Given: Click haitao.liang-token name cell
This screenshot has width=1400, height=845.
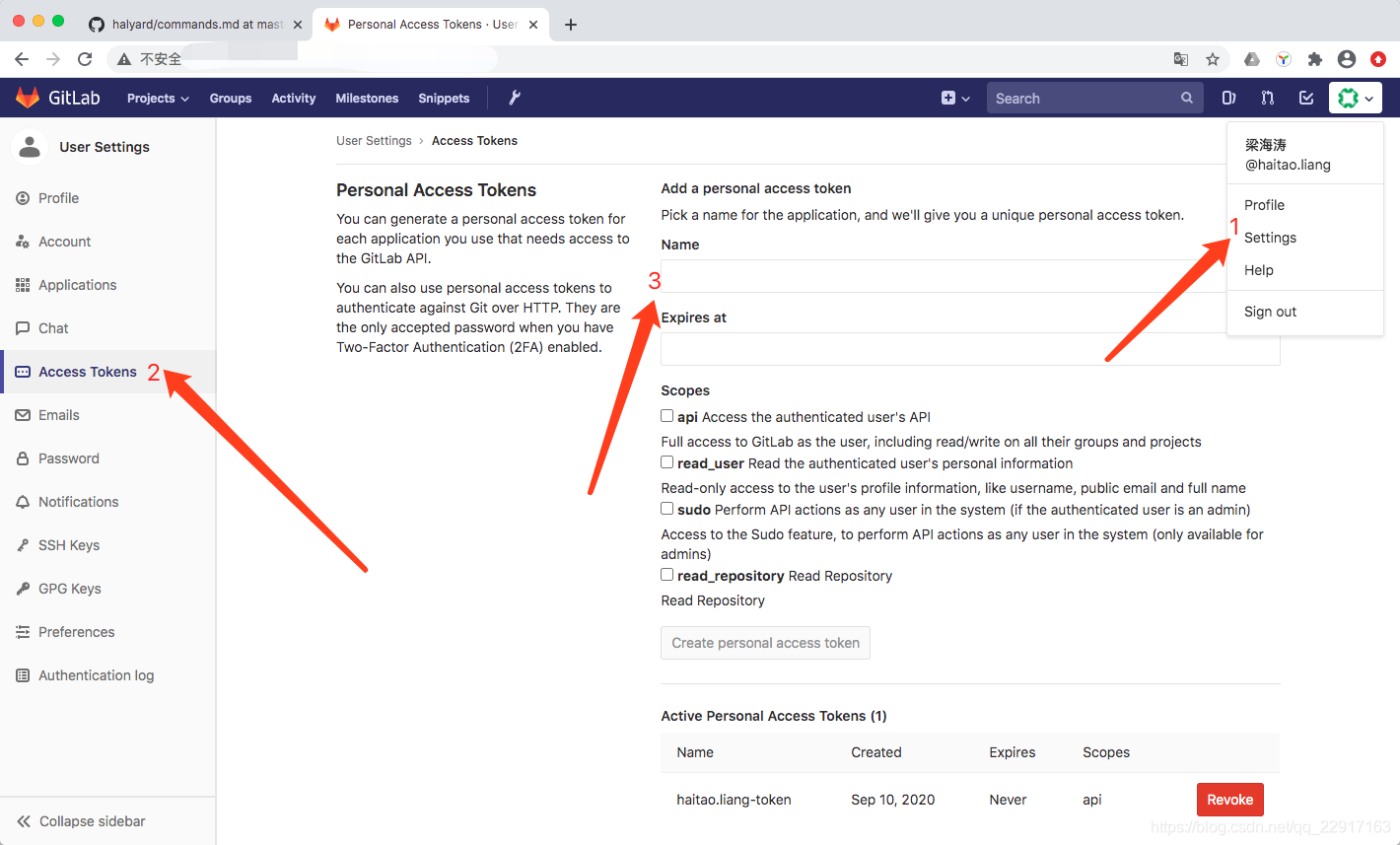Looking at the screenshot, I should pyautogui.click(x=734, y=800).
